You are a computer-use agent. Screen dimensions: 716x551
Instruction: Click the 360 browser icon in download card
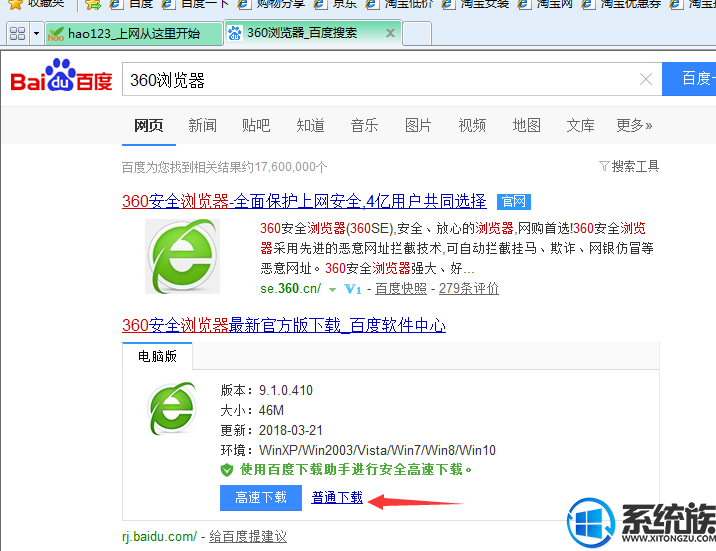pos(172,408)
